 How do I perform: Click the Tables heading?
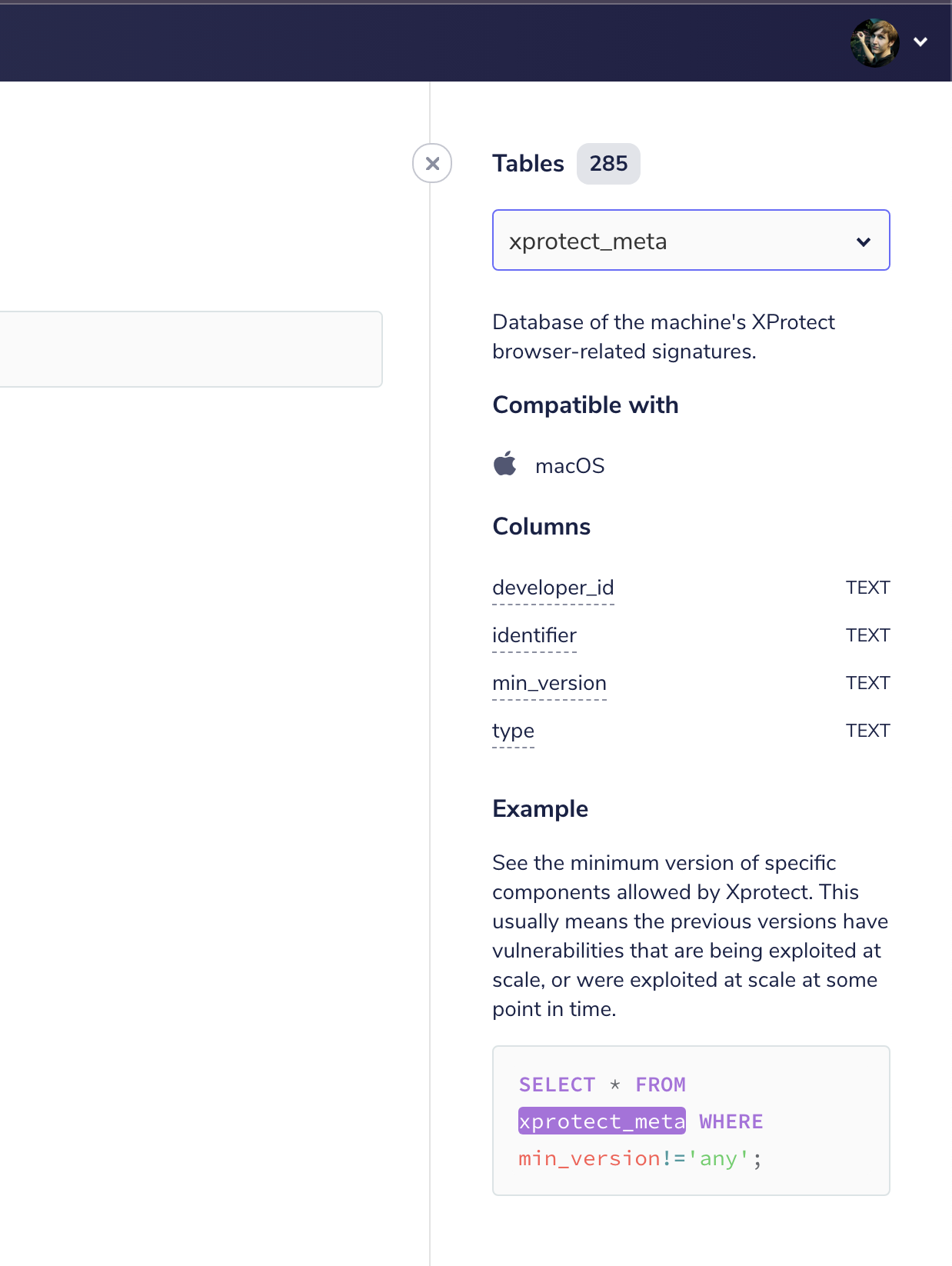tap(528, 164)
